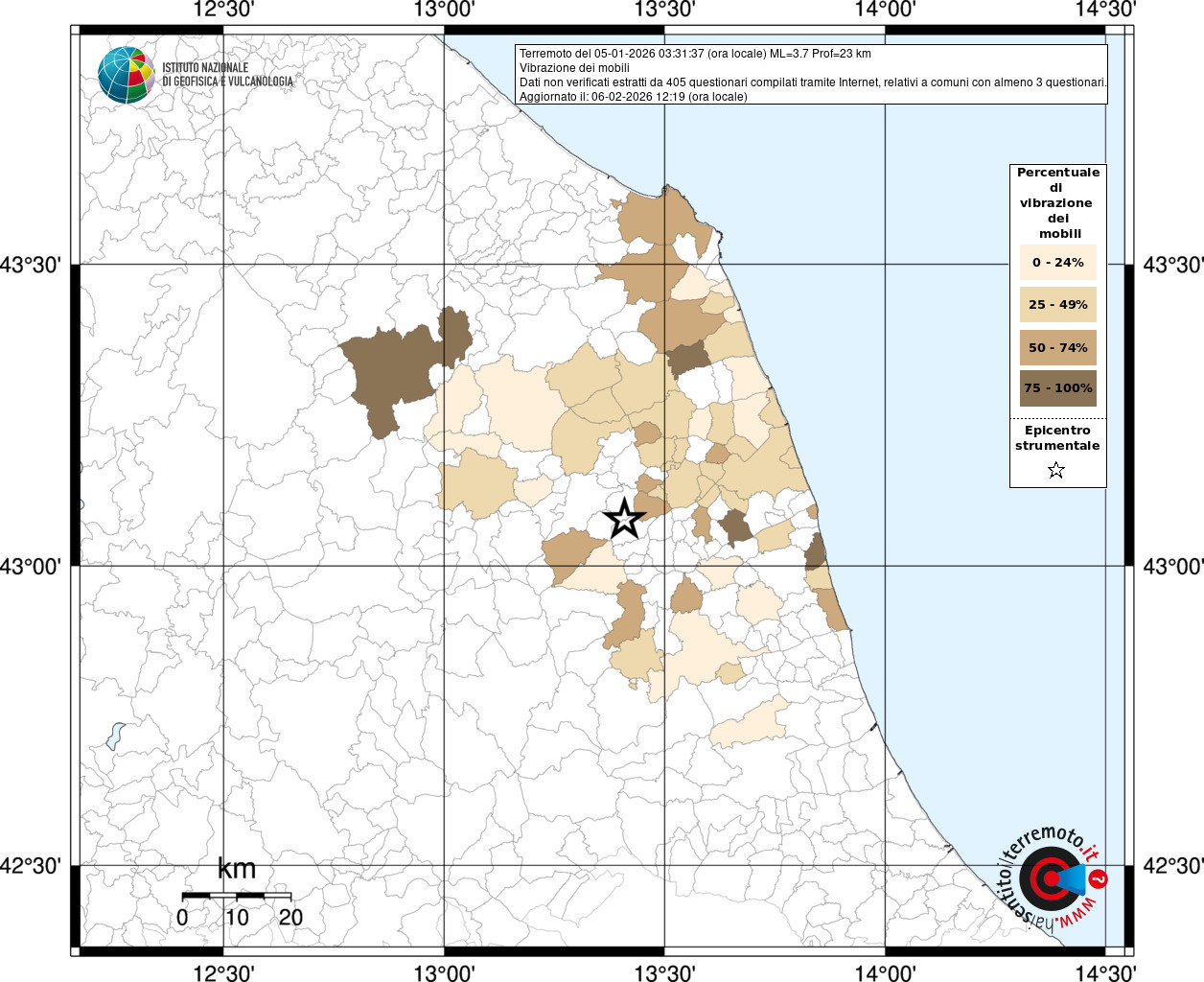Click the star symbol in the legend
Screen dimensions: 1204x982
tap(1056, 470)
